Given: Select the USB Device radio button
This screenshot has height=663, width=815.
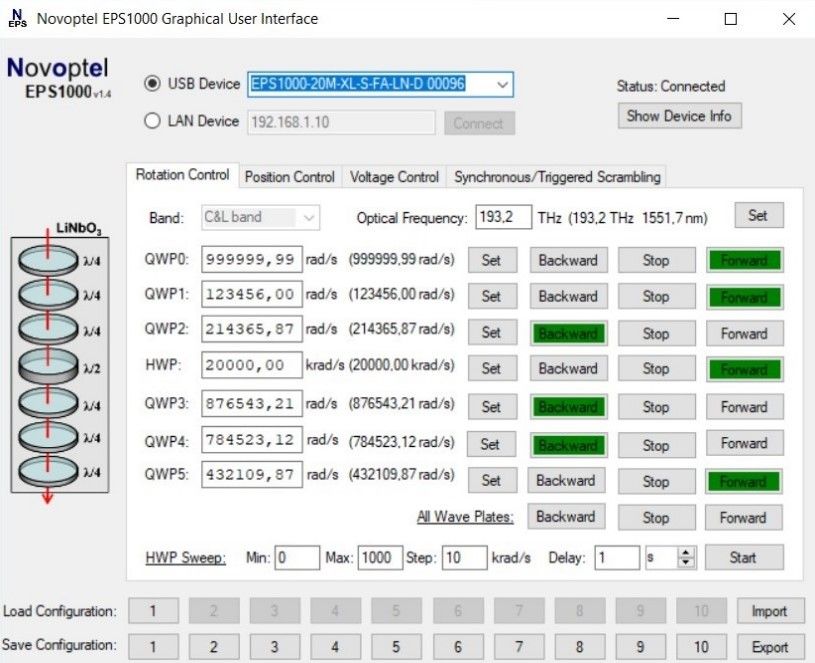Looking at the screenshot, I should pos(152,84).
